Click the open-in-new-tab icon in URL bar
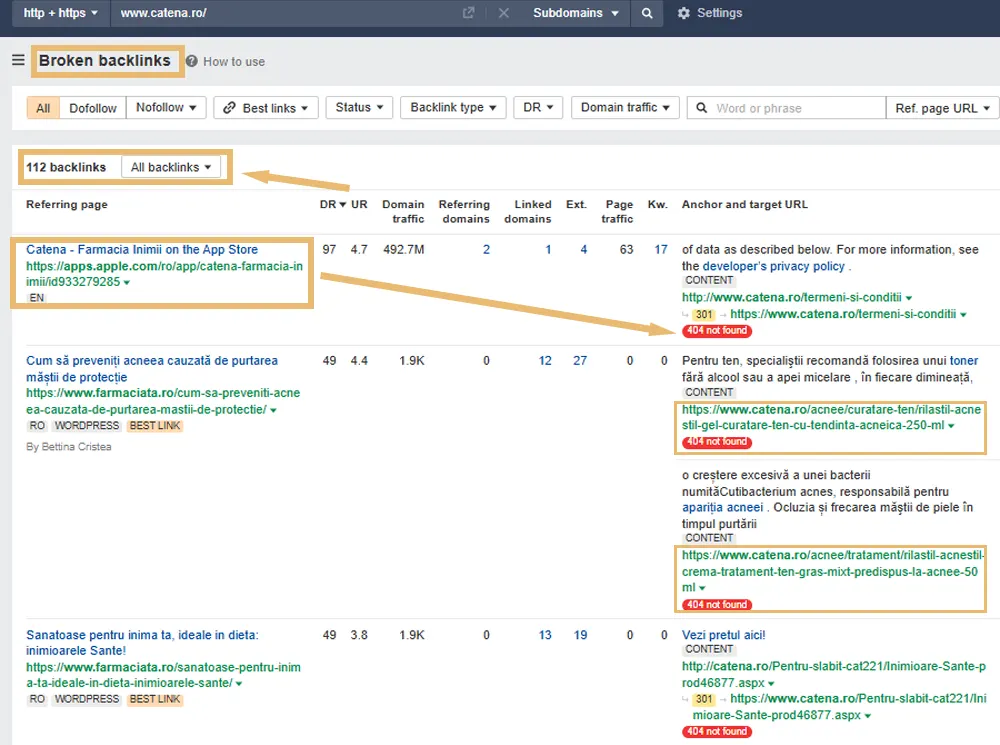The height and width of the screenshot is (745, 1000). click(469, 14)
